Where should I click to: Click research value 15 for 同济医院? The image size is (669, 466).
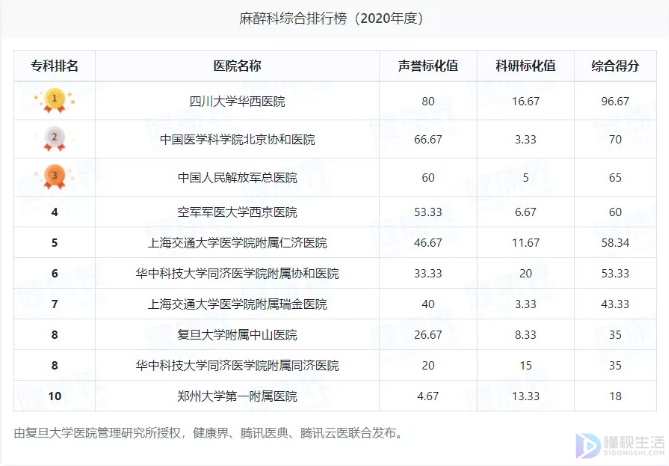pos(526,366)
